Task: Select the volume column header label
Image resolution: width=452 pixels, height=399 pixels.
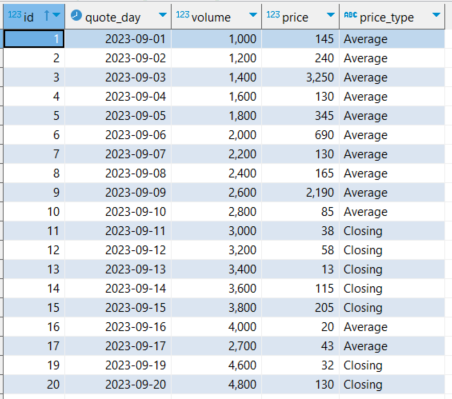Action: [x=211, y=17]
